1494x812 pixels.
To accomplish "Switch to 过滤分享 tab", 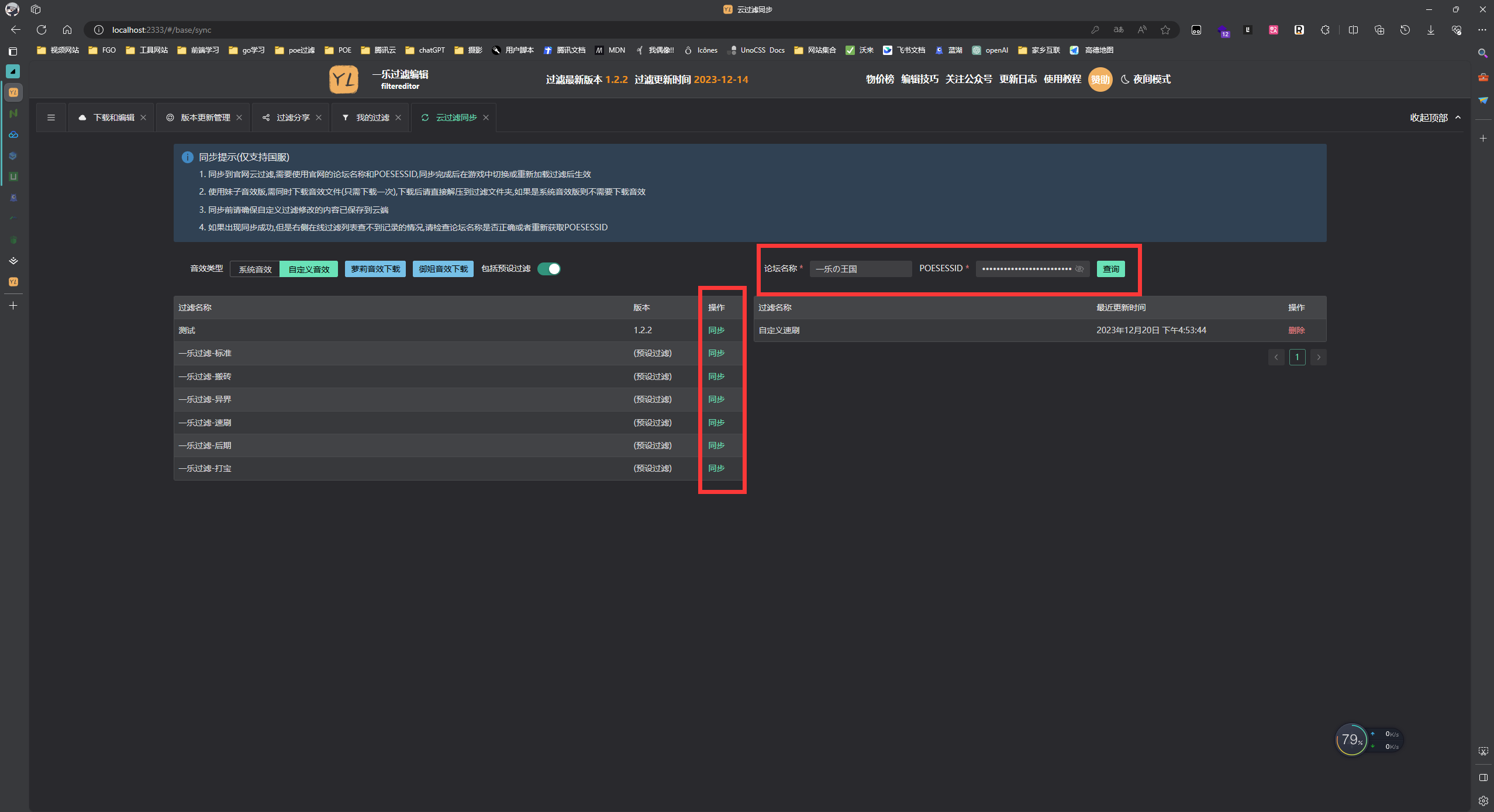I will click(x=291, y=118).
